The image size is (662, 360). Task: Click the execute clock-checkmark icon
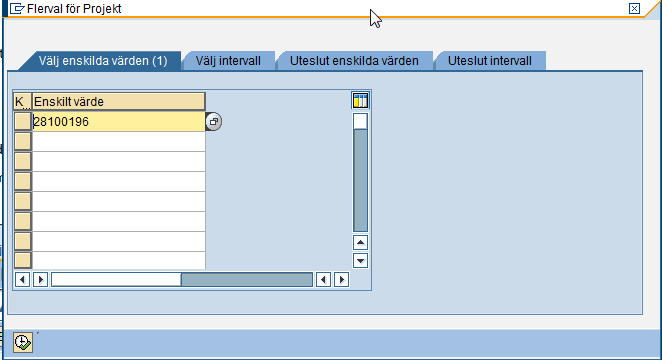[23, 342]
